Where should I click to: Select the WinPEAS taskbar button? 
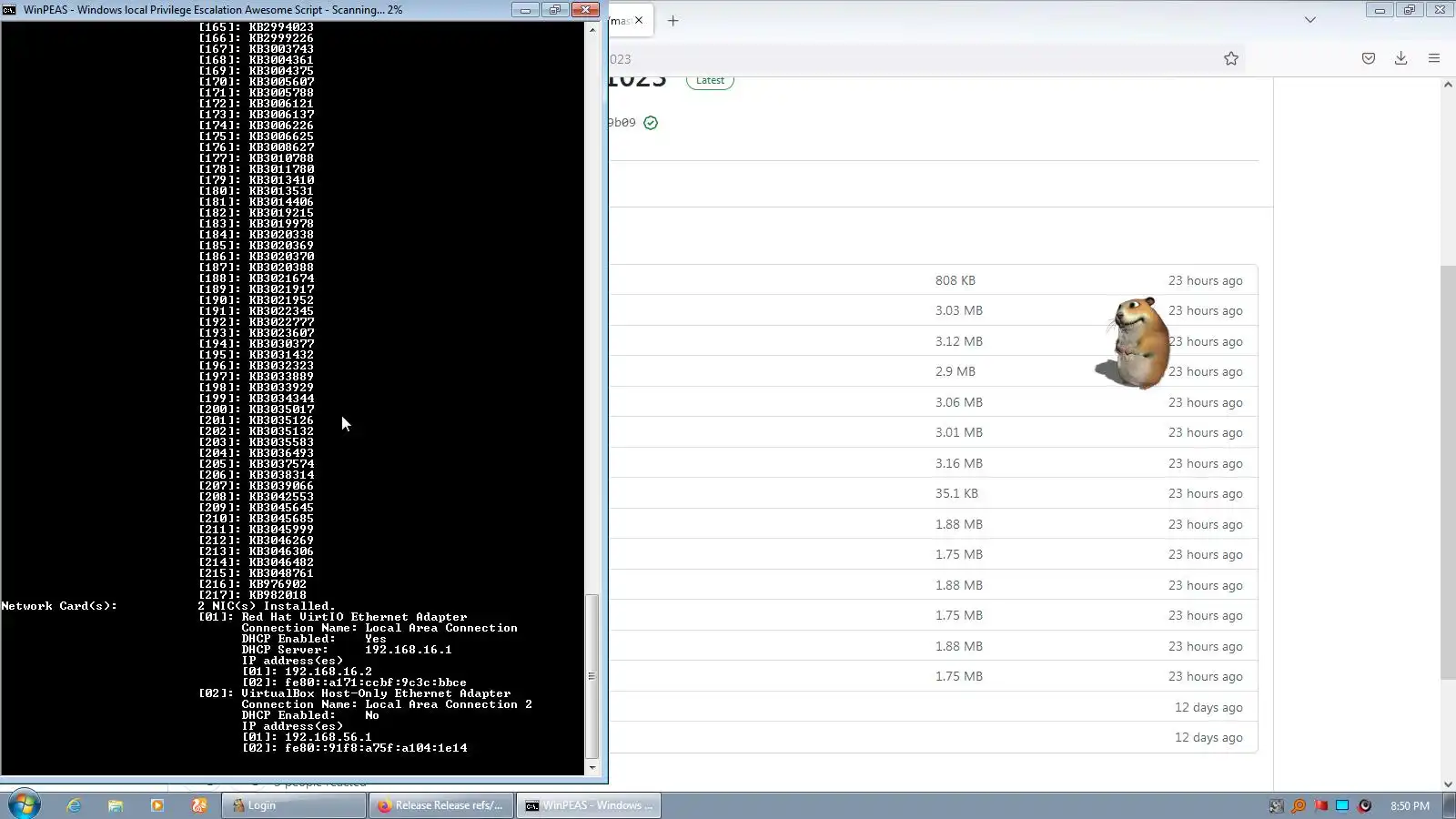click(x=588, y=805)
